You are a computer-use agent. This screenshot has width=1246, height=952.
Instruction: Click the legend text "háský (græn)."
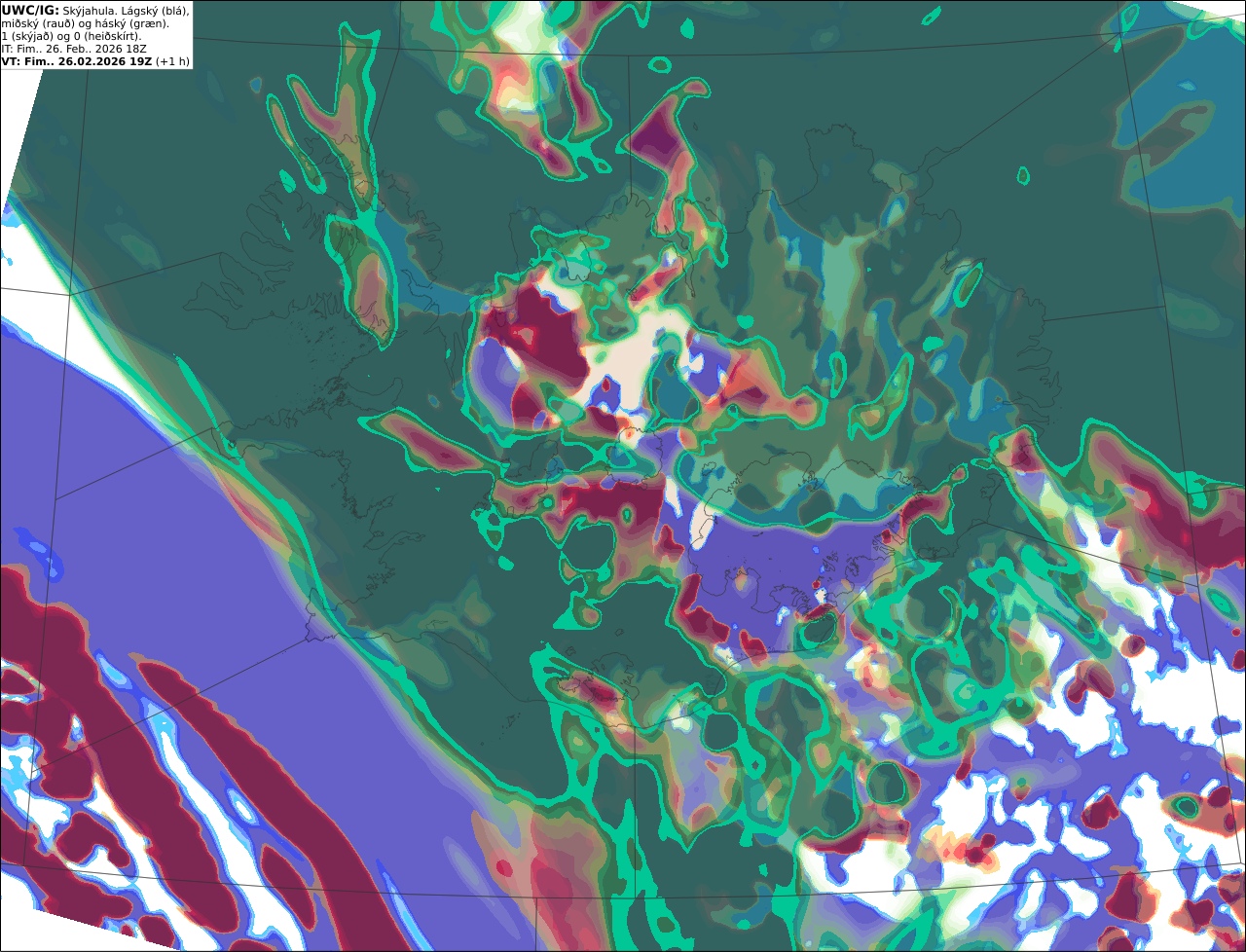tap(132, 23)
